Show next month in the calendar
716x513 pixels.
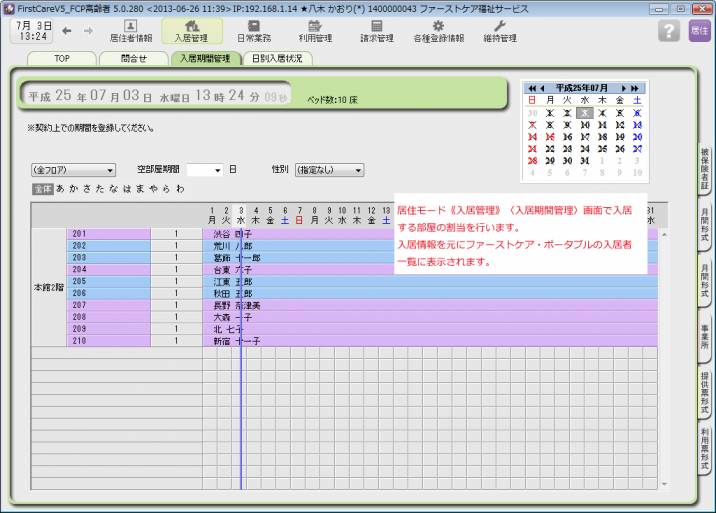pos(624,88)
